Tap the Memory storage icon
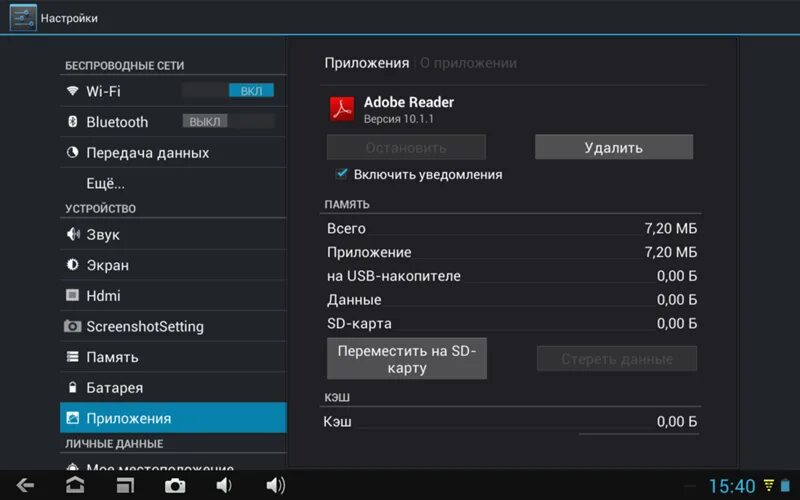Viewport: 800px width, 500px height. pos(72,357)
